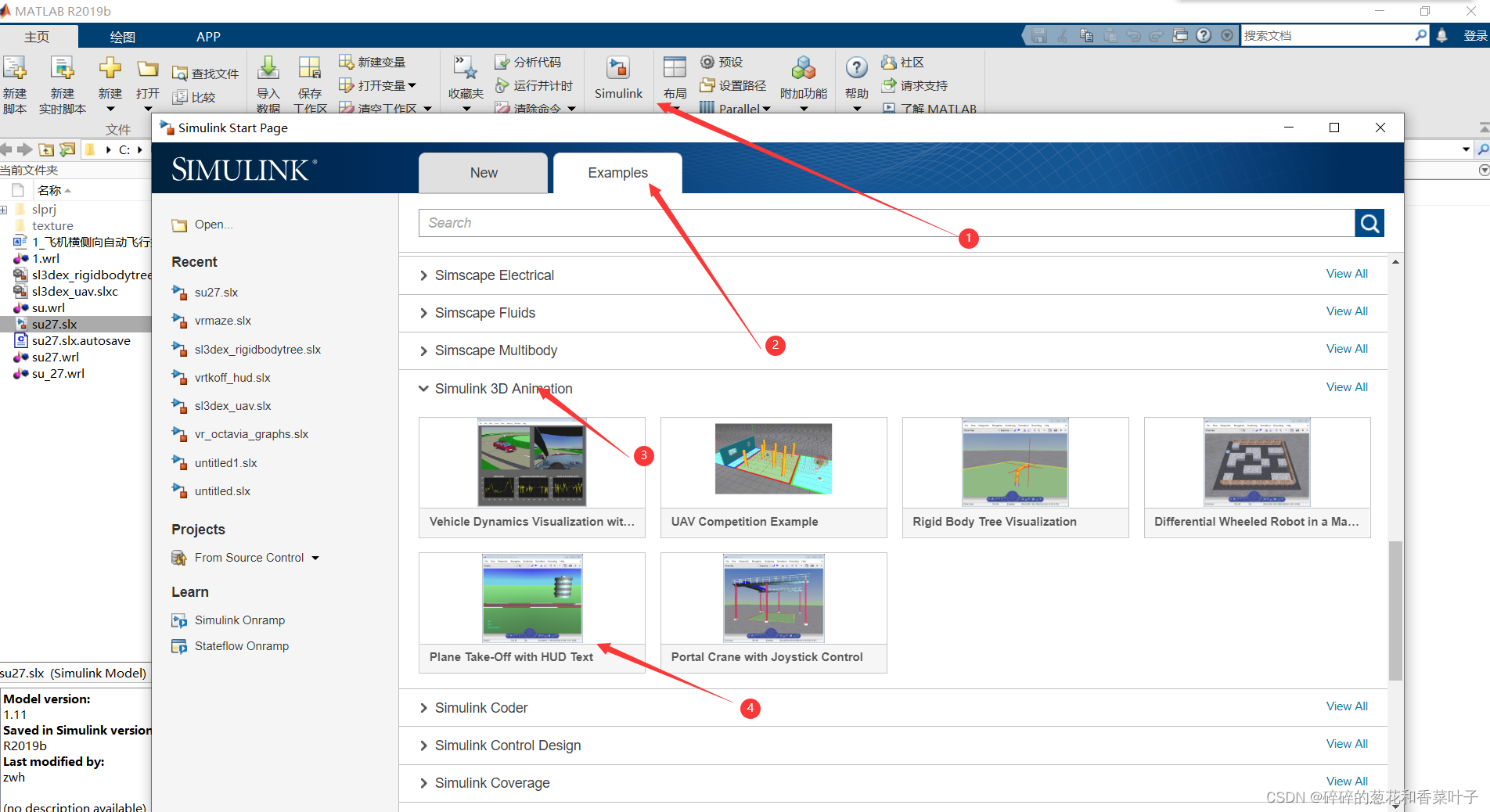Open Portal Crane with Joystick Control example
This screenshot has height=812, width=1490.
click(x=774, y=613)
